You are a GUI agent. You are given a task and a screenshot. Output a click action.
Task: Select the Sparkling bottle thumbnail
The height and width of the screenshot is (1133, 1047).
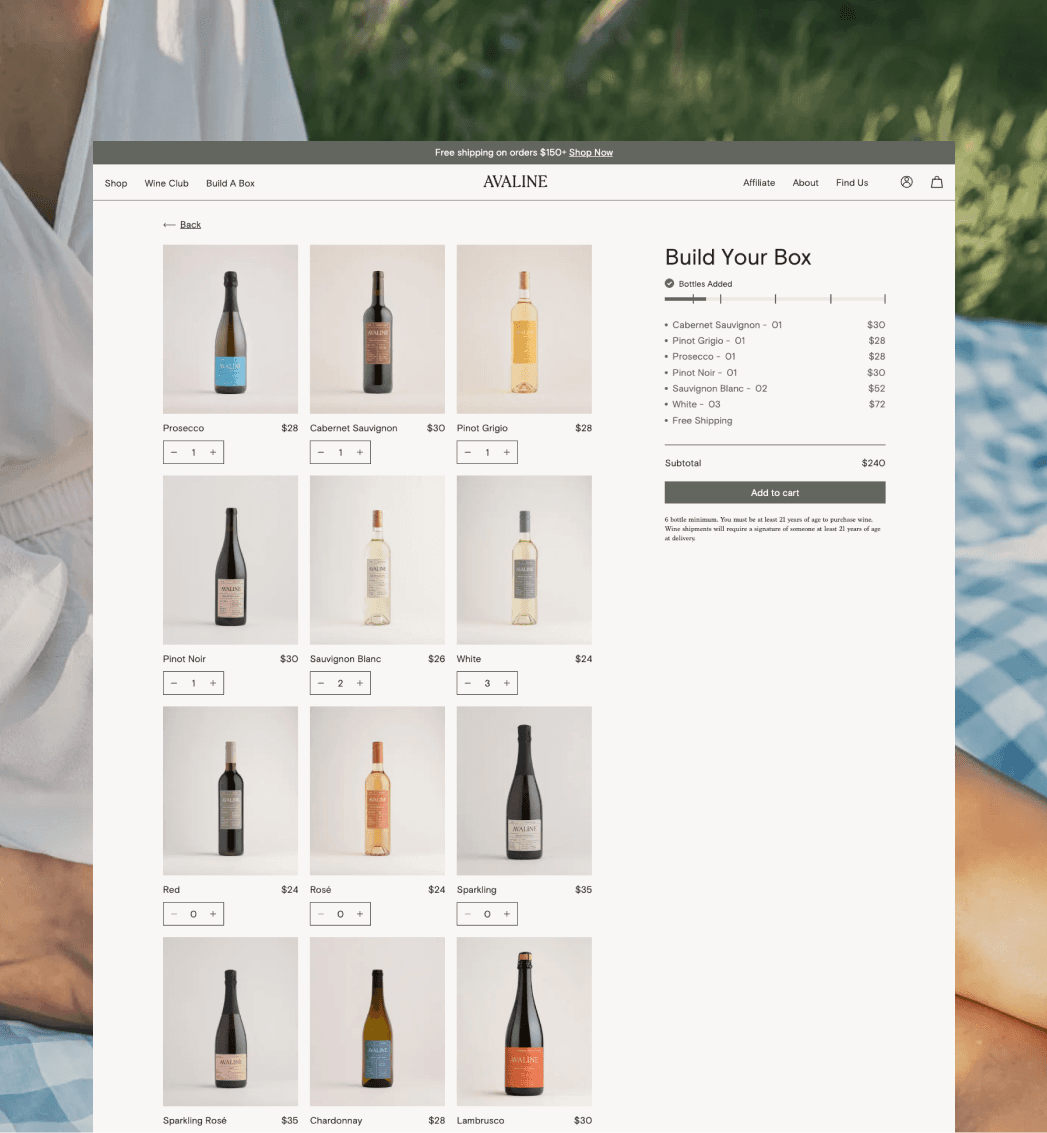coord(524,790)
